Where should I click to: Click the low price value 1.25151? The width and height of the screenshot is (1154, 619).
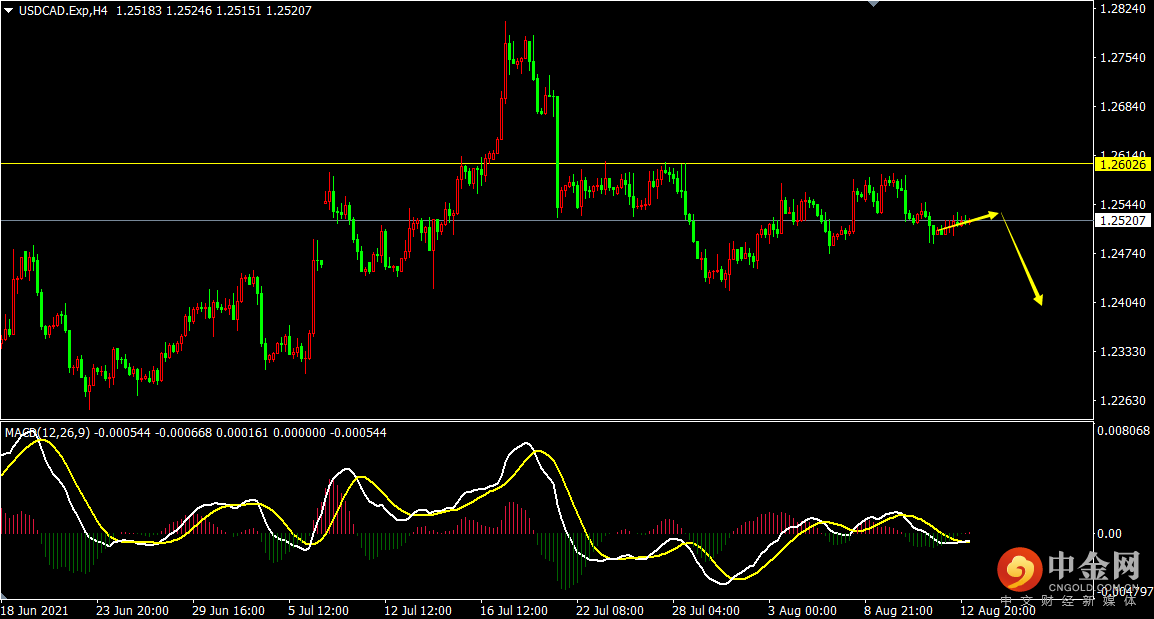[x=238, y=11]
